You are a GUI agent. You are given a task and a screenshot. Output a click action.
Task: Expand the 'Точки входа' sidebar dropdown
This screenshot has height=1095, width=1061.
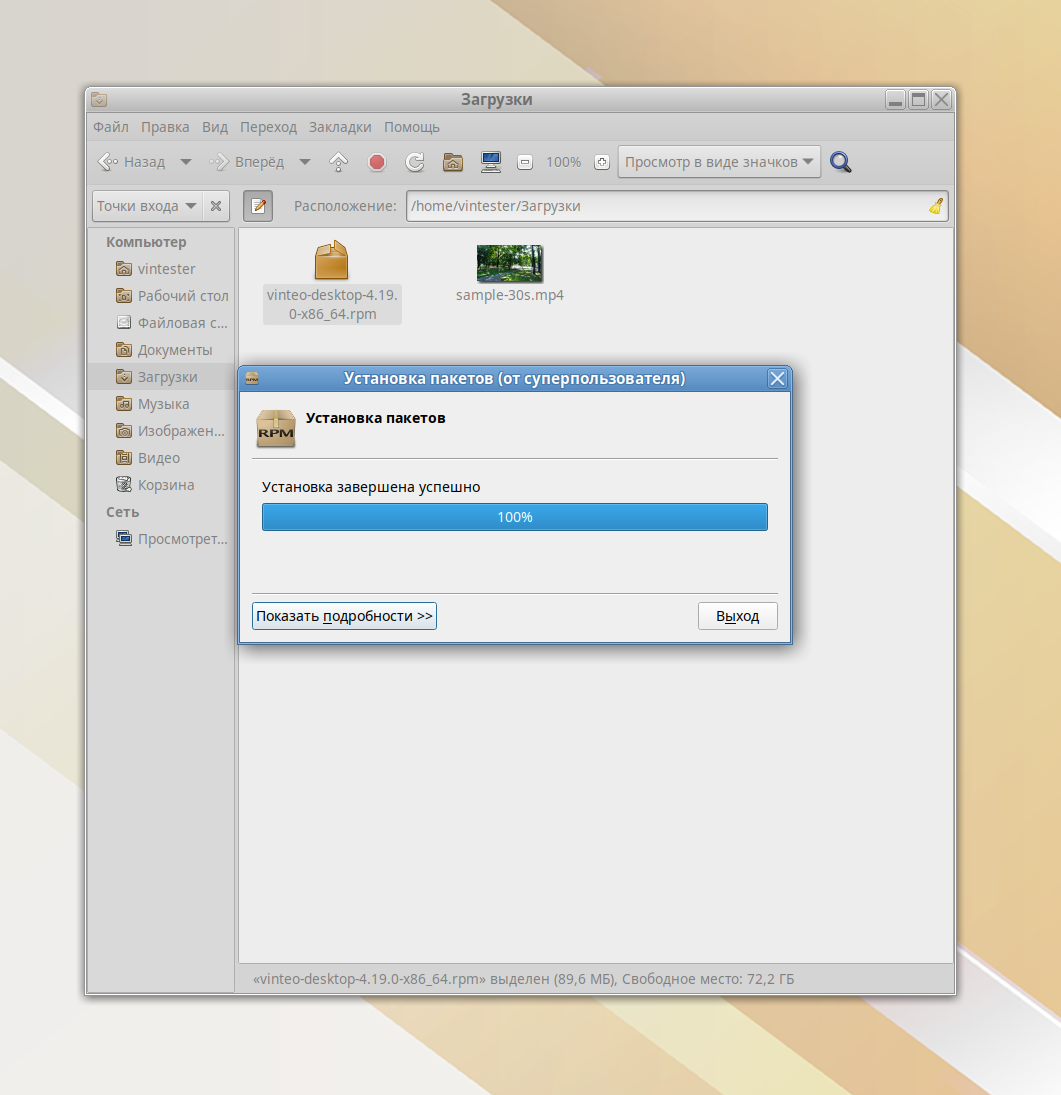[147, 206]
